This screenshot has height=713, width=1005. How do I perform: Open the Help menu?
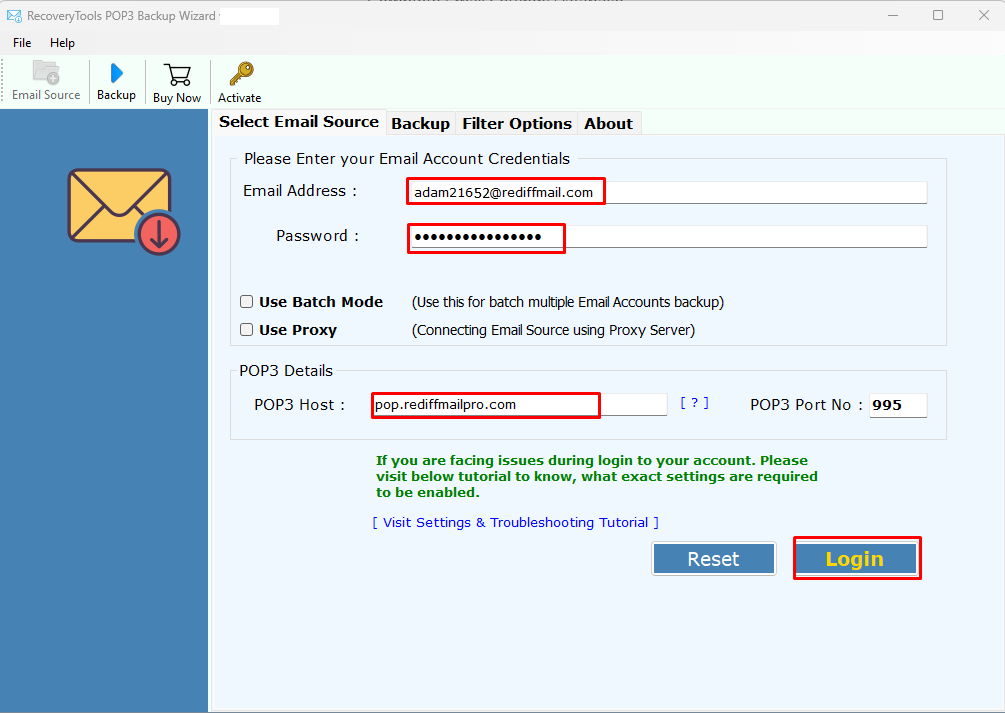pos(62,43)
